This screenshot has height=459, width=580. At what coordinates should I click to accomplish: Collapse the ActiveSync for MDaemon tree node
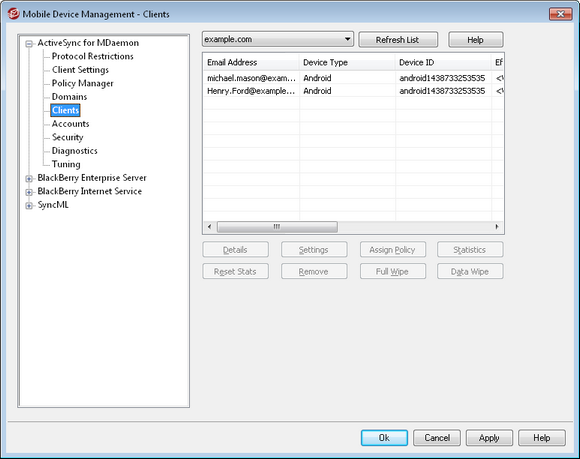pyautogui.click(x=29, y=44)
